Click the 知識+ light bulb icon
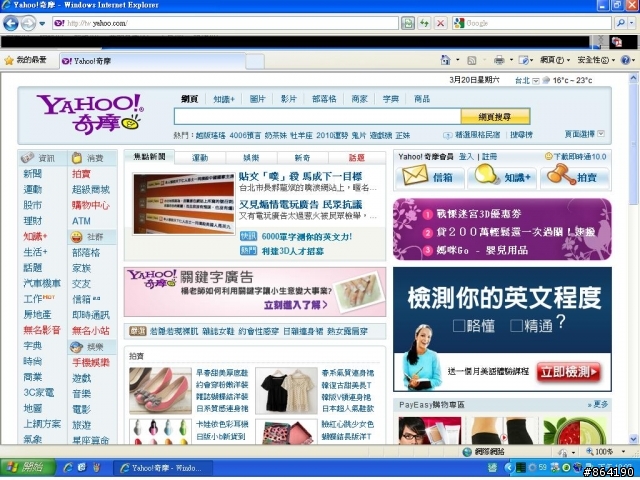The width and height of the screenshot is (640, 480). 487,175
